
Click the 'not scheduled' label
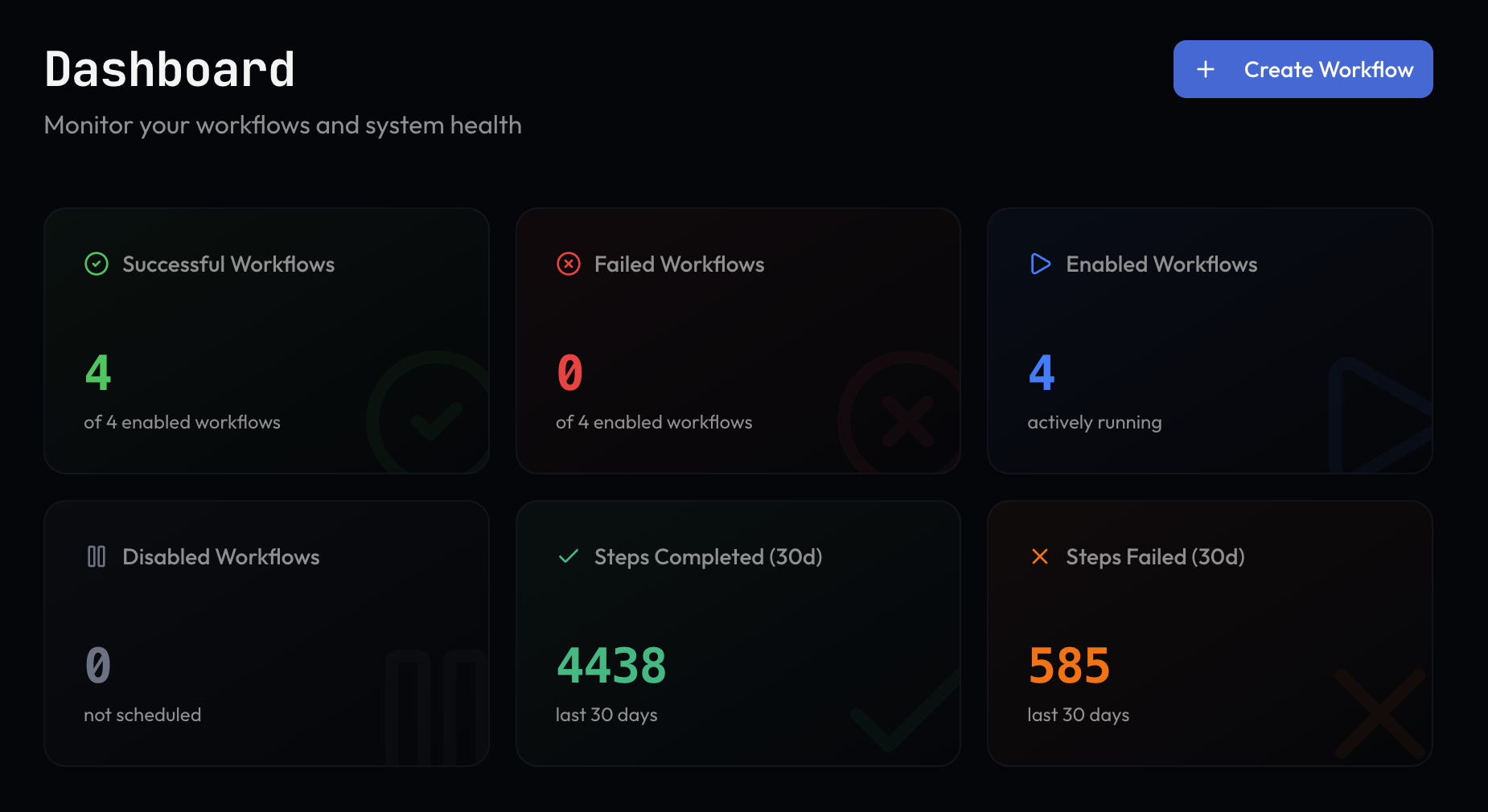[x=142, y=714]
